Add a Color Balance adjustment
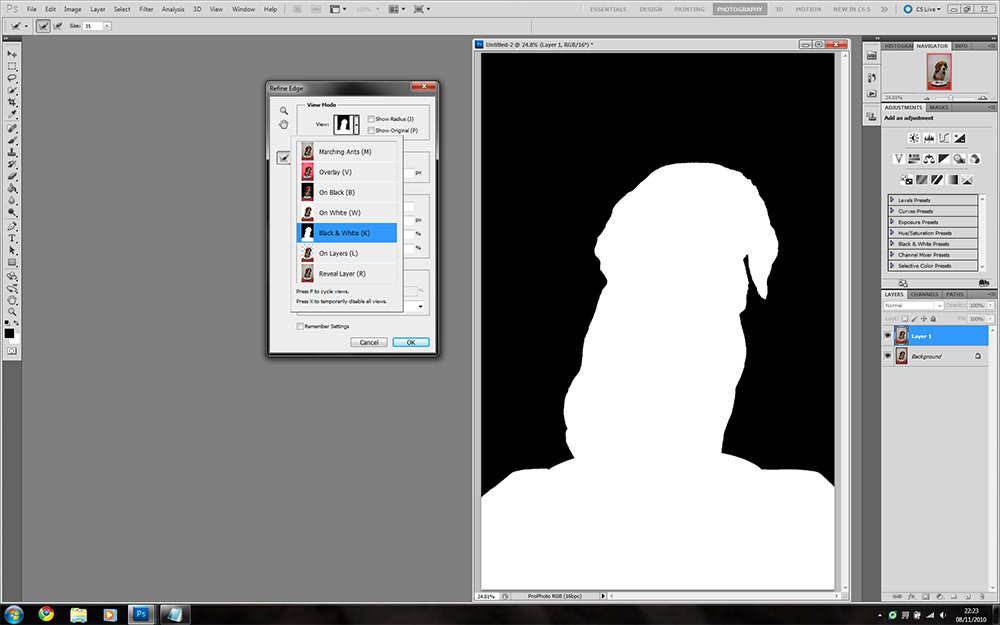 (929, 159)
